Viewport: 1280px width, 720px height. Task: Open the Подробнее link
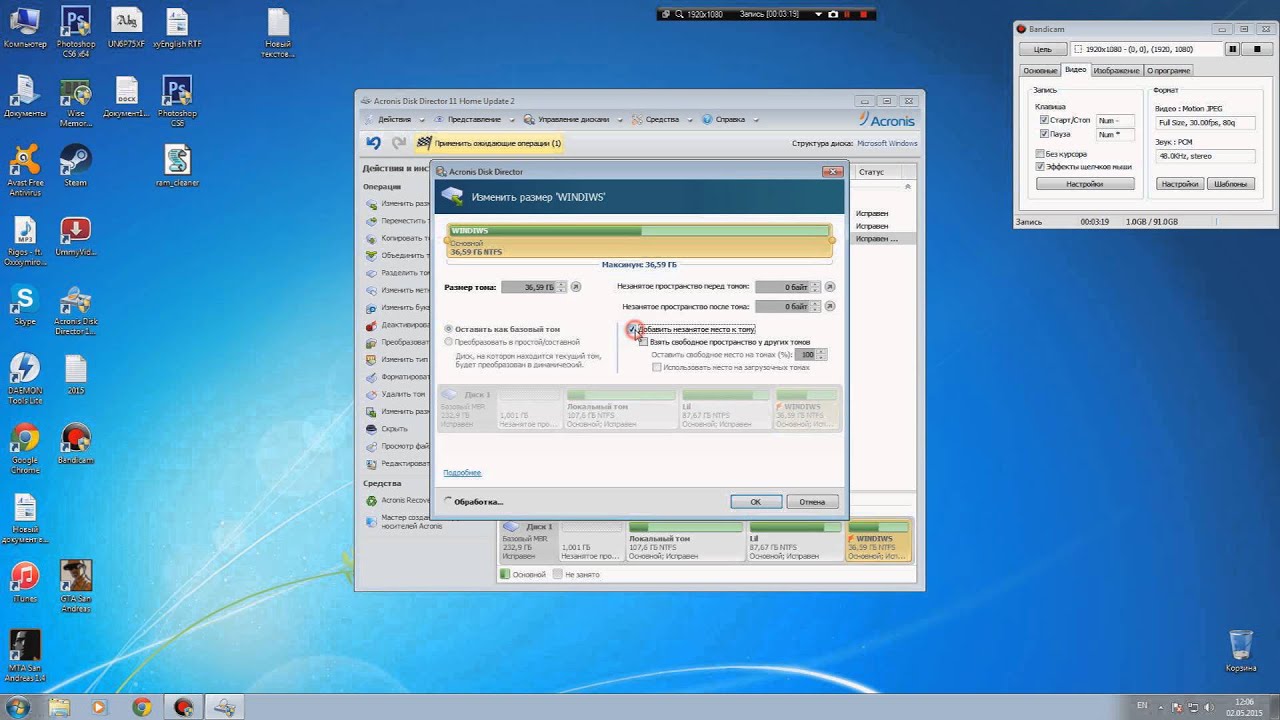pyautogui.click(x=462, y=473)
